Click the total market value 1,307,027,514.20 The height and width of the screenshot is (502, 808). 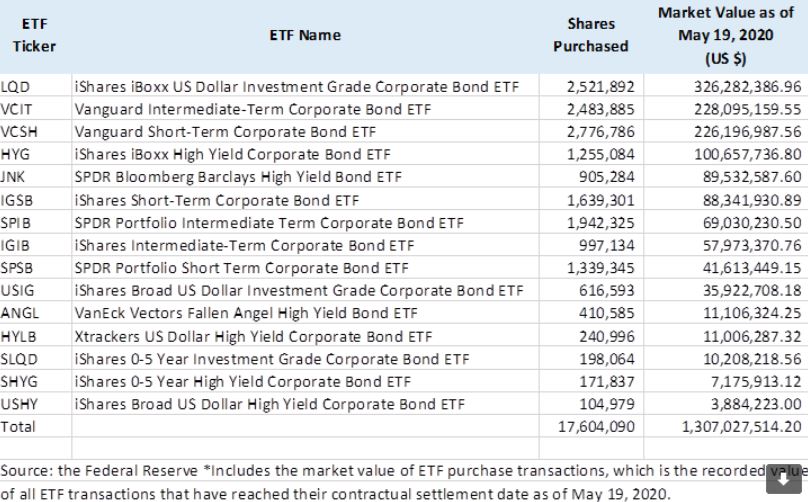(742, 426)
